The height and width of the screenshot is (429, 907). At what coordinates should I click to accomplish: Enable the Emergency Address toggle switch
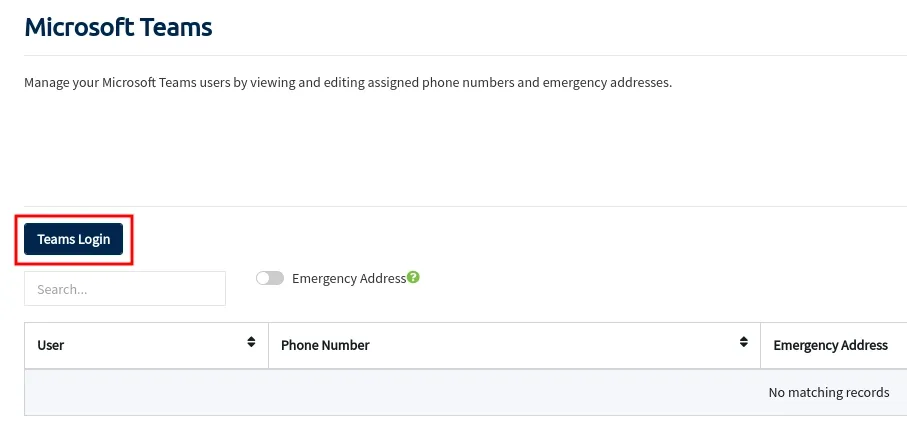[x=270, y=278]
